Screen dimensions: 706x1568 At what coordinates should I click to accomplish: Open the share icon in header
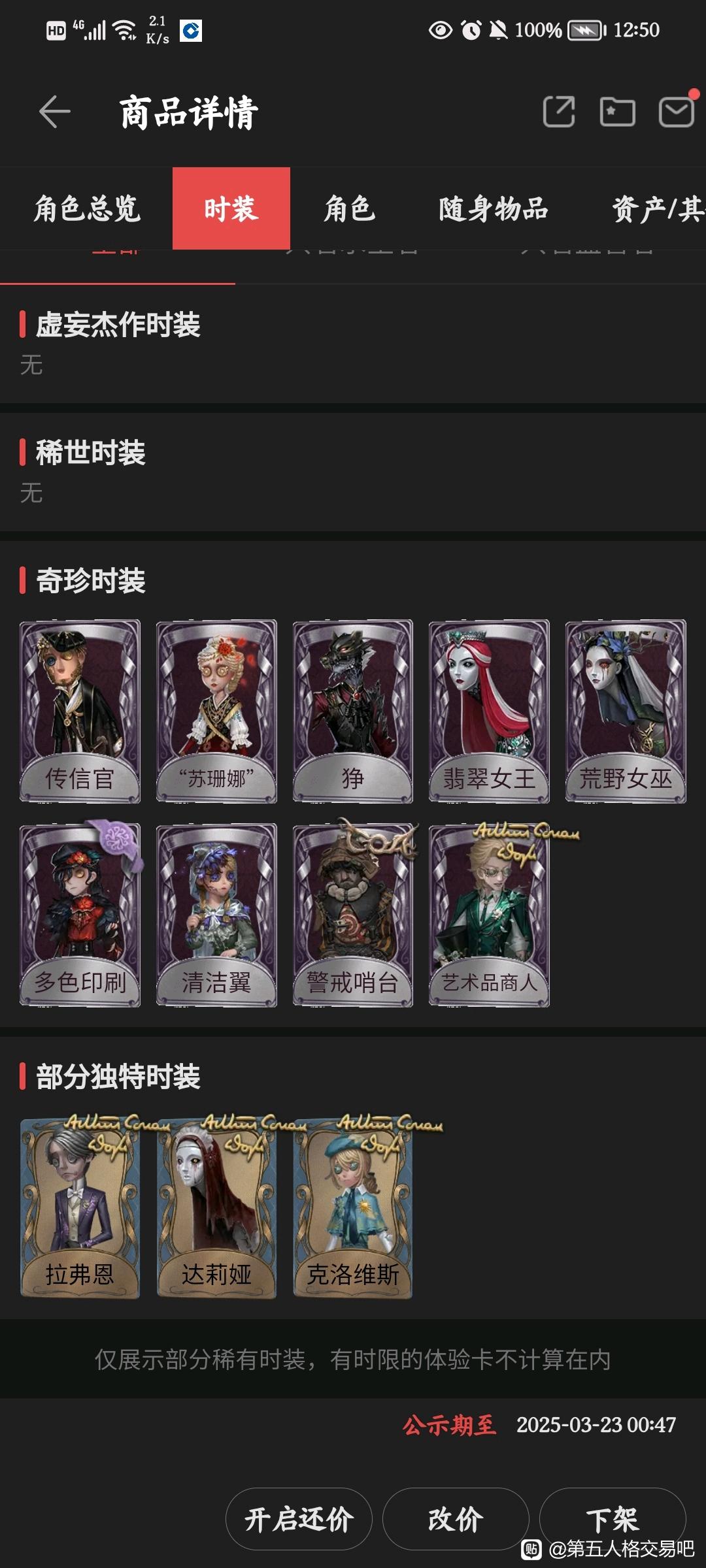[x=559, y=111]
